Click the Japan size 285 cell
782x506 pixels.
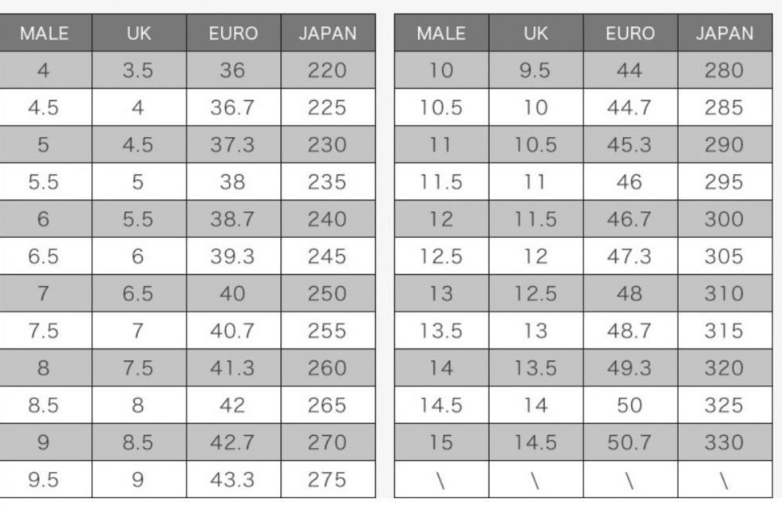pyautogui.click(x=724, y=108)
